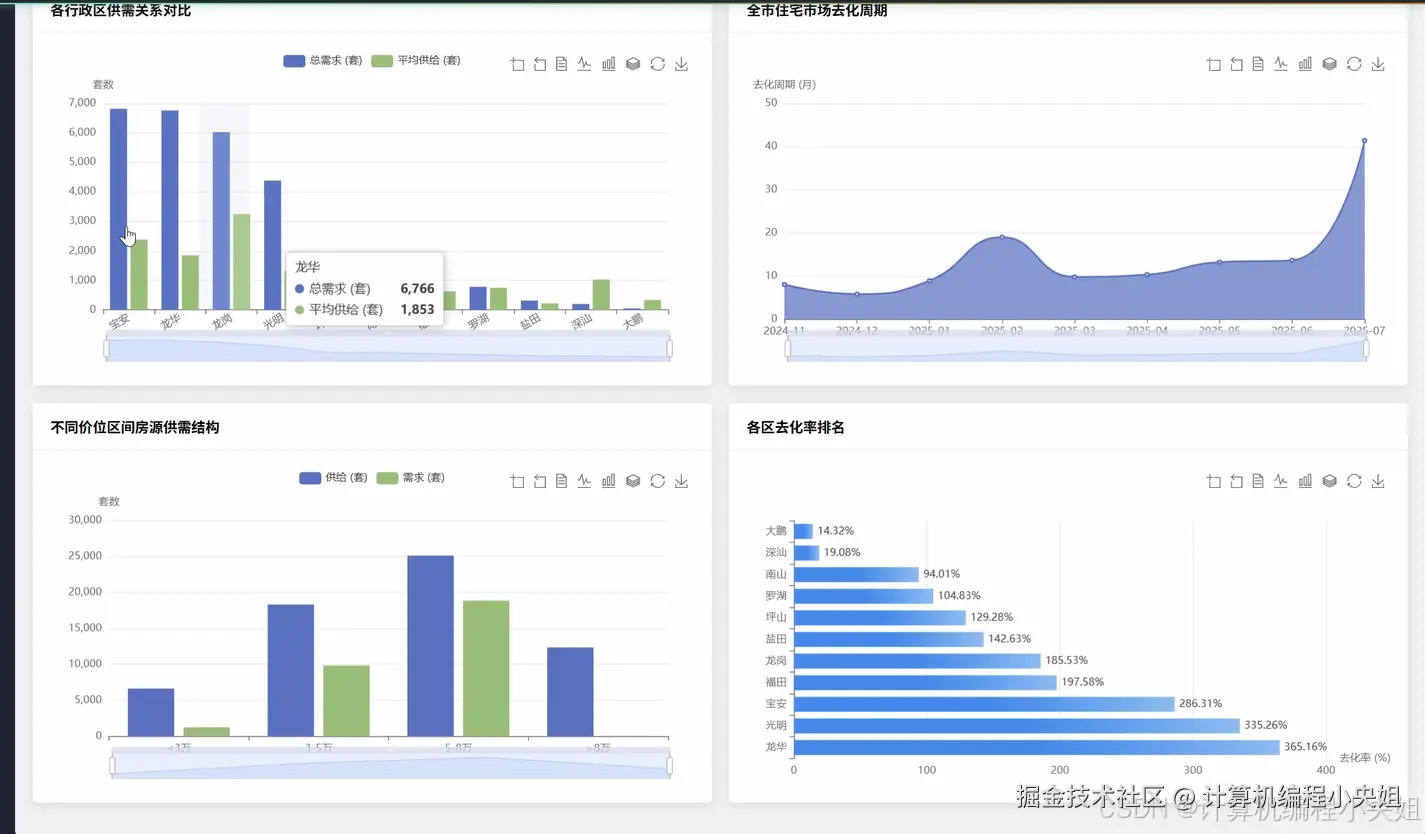Click the 不同价位区间房源供需结构 panel title
Screen dimensions: 1425x834
tap(135, 427)
